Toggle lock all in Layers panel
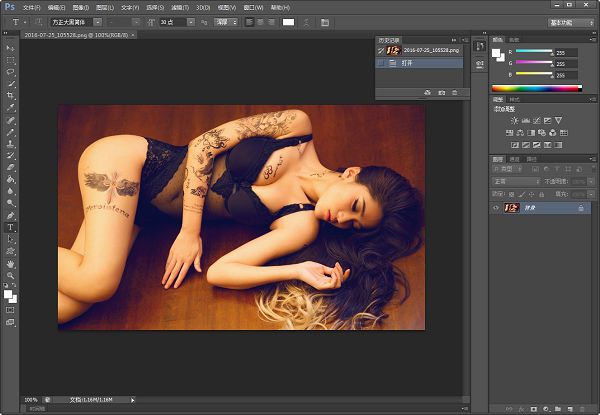The height and width of the screenshot is (415, 600). tap(541, 194)
